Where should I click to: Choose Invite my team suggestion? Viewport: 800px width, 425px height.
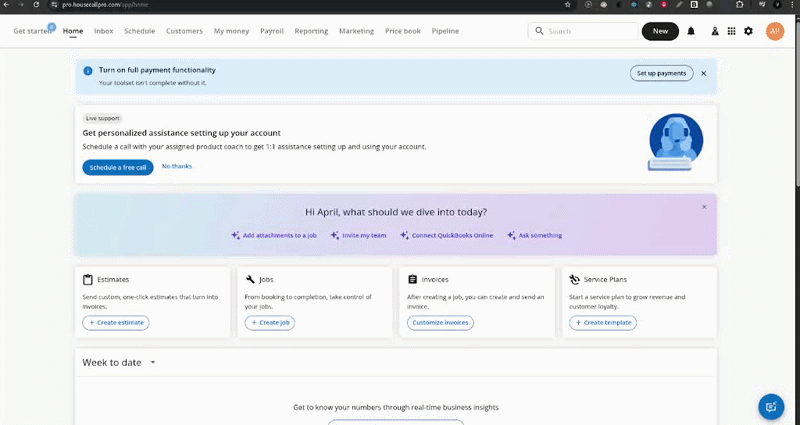coord(358,235)
